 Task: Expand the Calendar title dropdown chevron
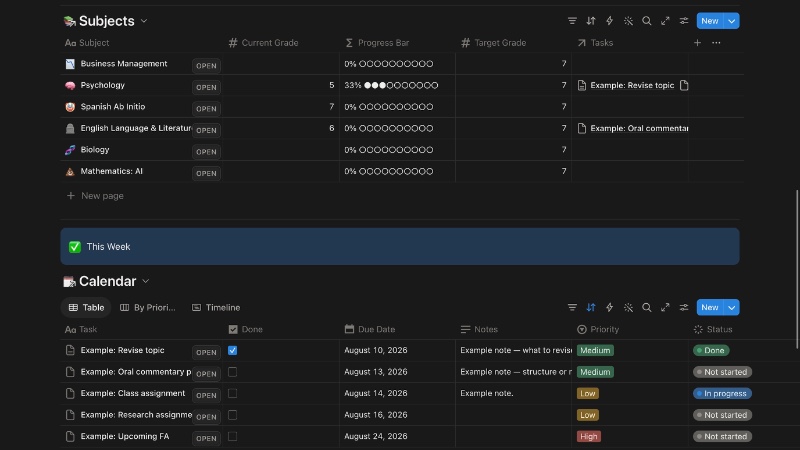[145, 281]
